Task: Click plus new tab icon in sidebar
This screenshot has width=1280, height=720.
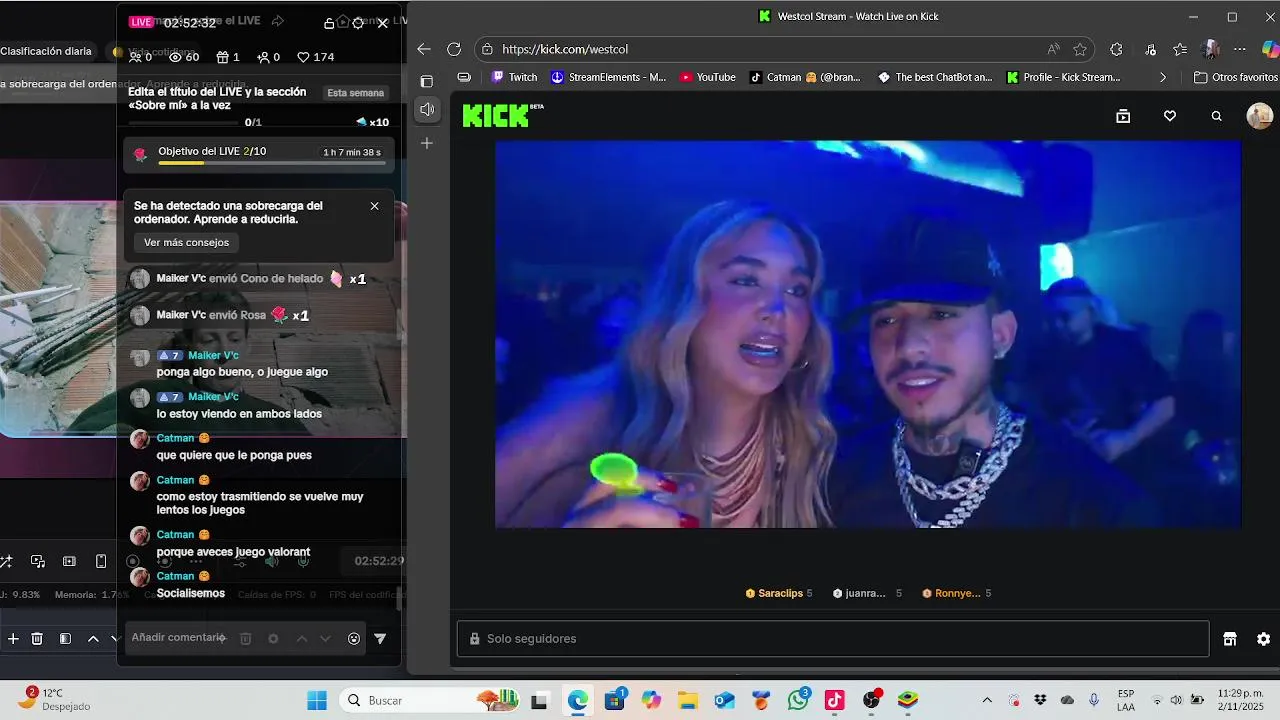Action: 427,144
